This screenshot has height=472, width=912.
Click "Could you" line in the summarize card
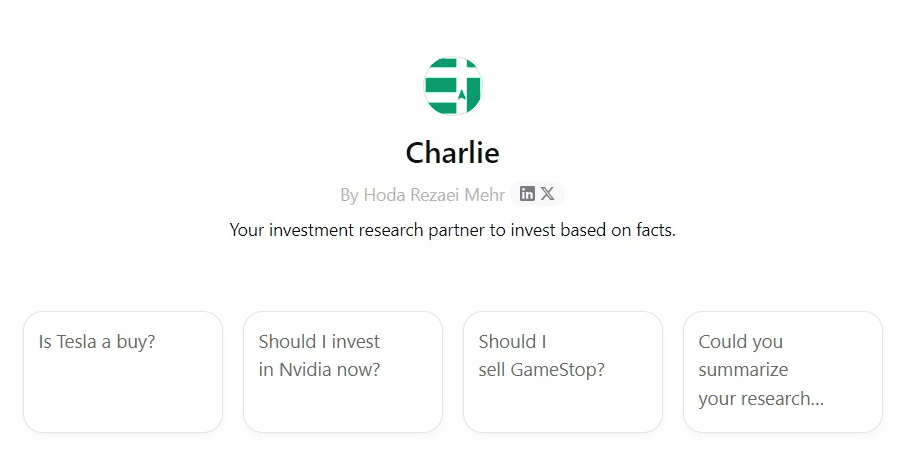point(740,342)
